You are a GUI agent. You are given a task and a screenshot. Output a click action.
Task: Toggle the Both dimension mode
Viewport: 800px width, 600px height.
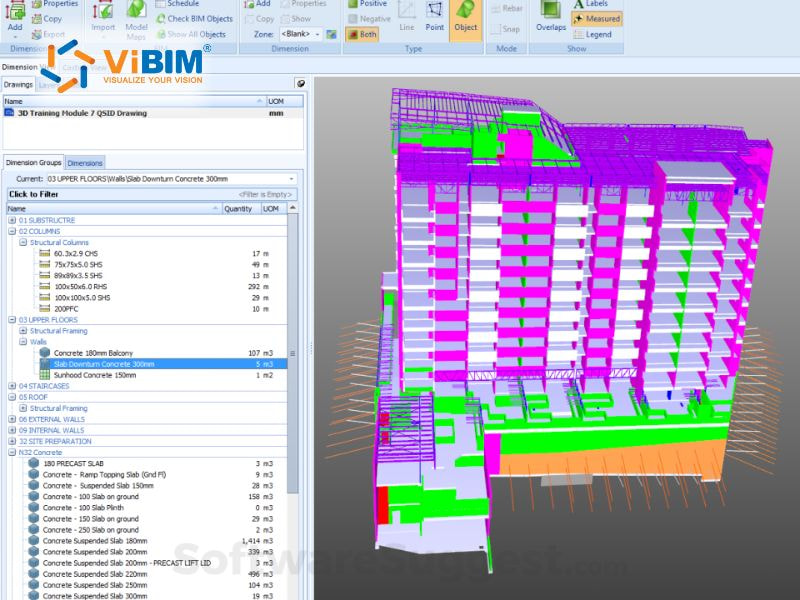pyautogui.click(x=362, y=35)
